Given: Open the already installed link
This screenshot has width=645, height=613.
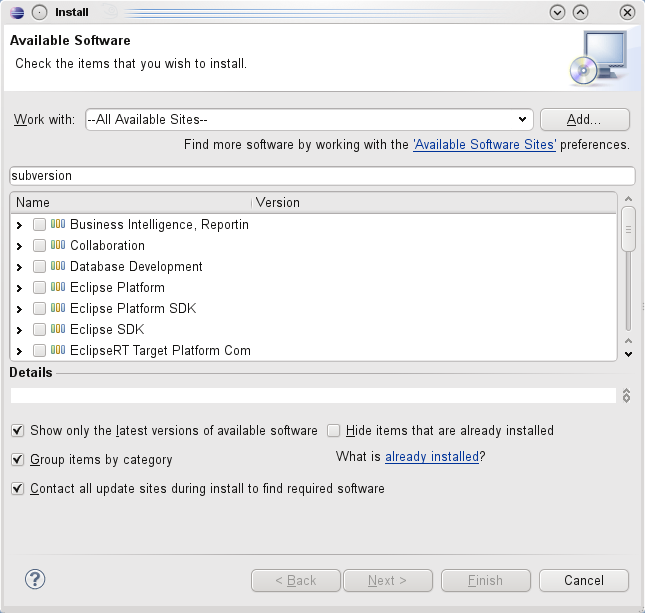Looking at the screenshot, I should [x=432, y=457].
